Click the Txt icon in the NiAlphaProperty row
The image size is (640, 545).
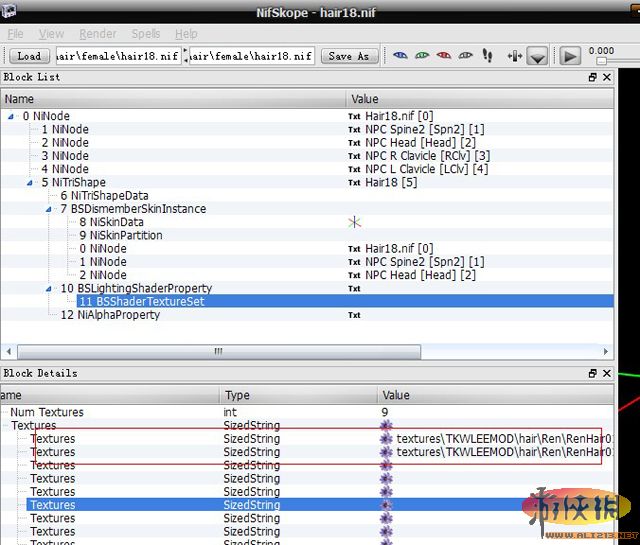(353, 315)
